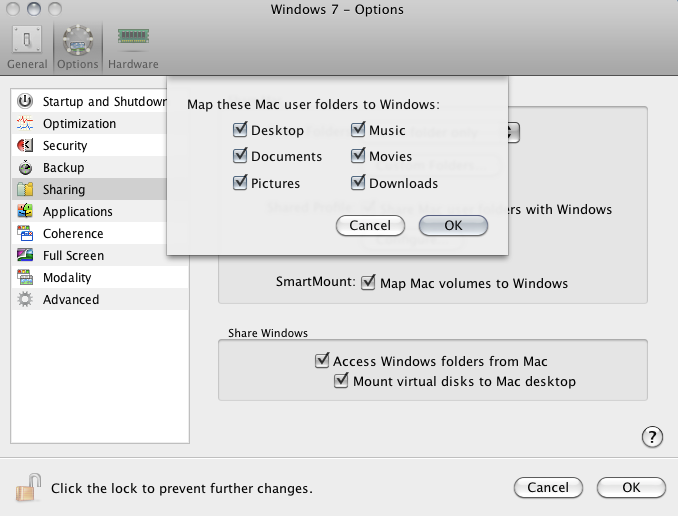
Task: Click 'Map these Mac user folders to Windows' heading
Action: pyautogui.click(x=313, y=104)
